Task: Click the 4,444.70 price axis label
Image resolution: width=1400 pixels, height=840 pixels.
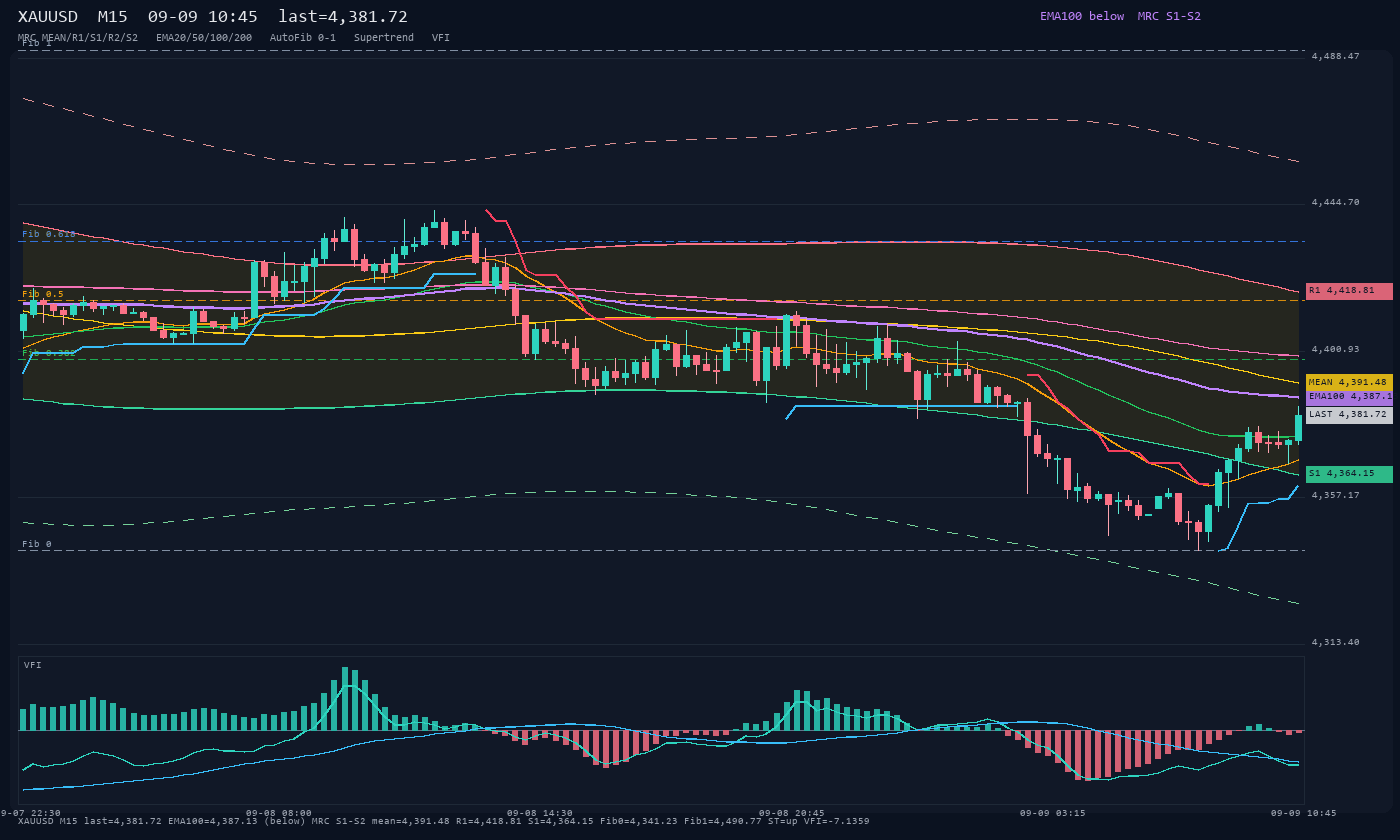Action: click(1336, 202)
